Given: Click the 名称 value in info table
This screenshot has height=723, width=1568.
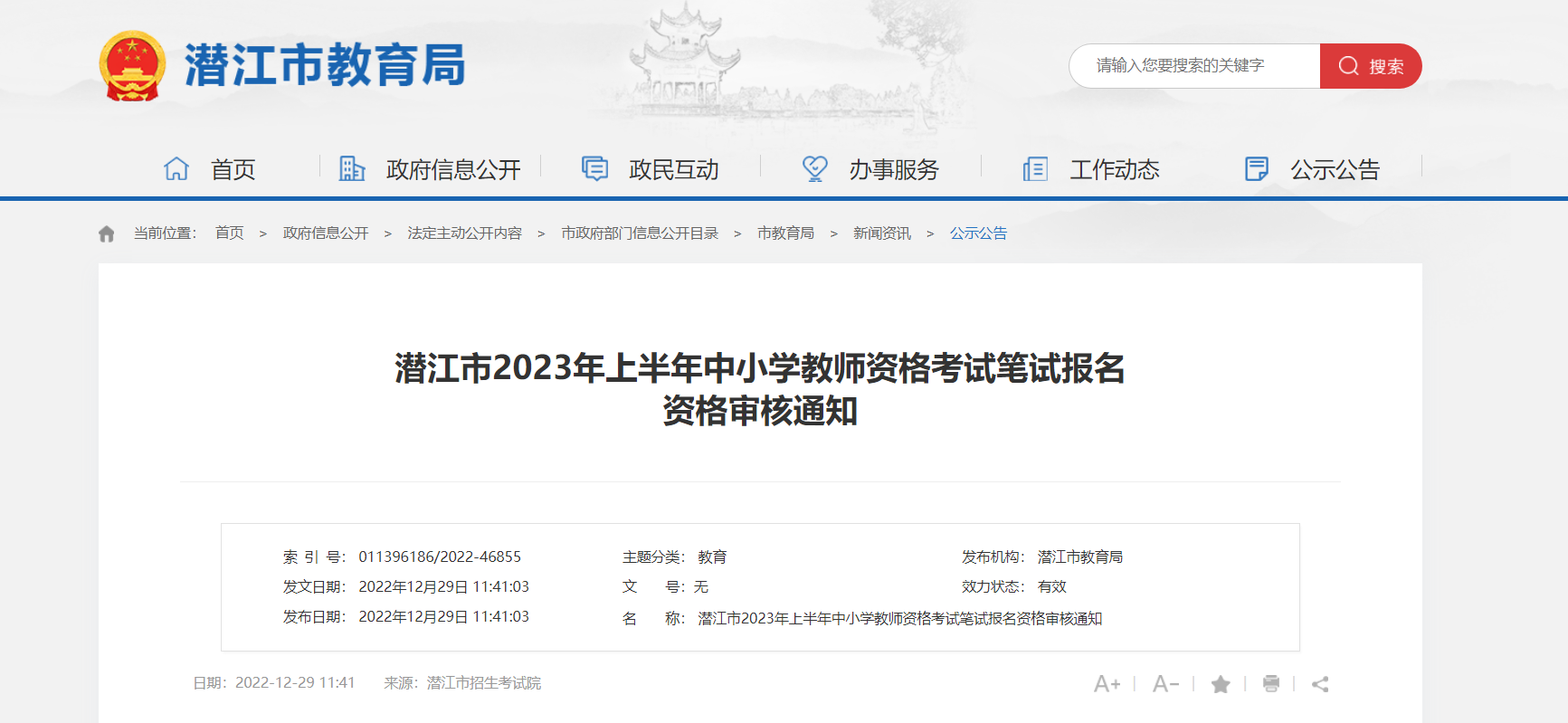Looking at the screenshot, I should (x=900, y=619).
